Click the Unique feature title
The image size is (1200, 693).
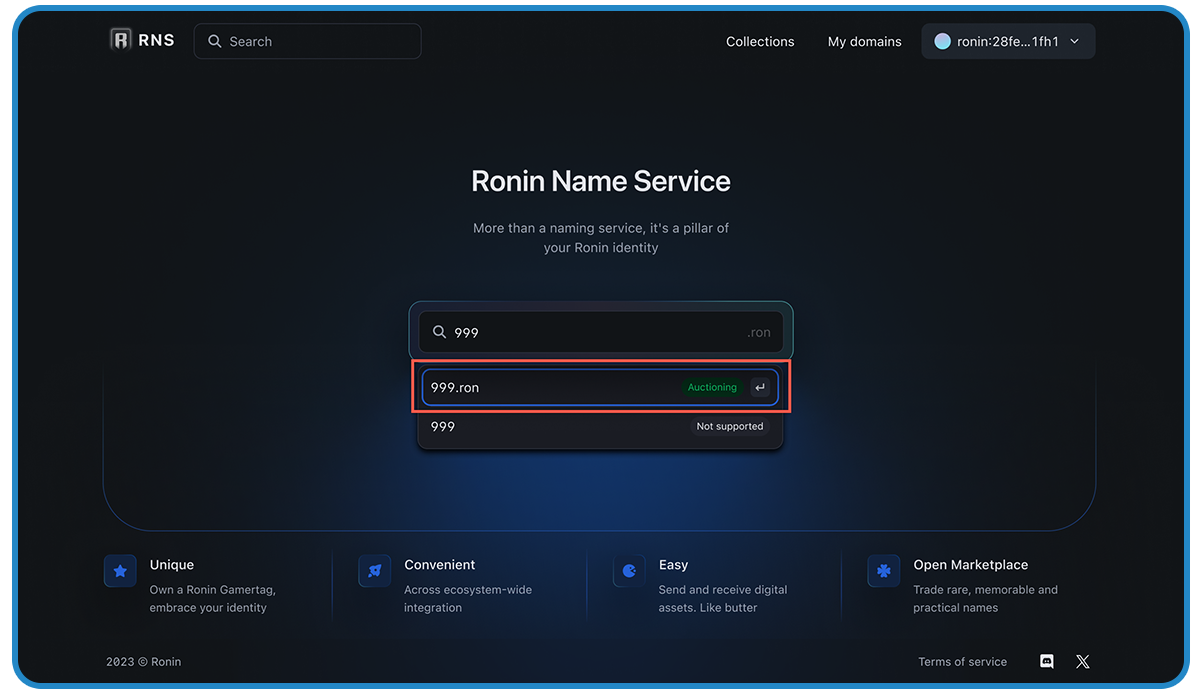click(x=172, y=565)
